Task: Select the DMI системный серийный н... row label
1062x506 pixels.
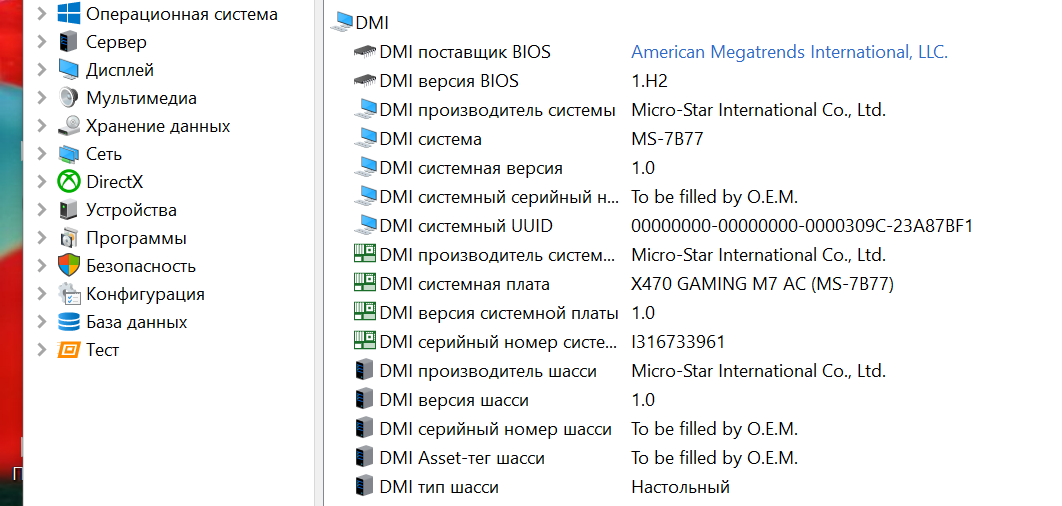Action: point(499,197)
